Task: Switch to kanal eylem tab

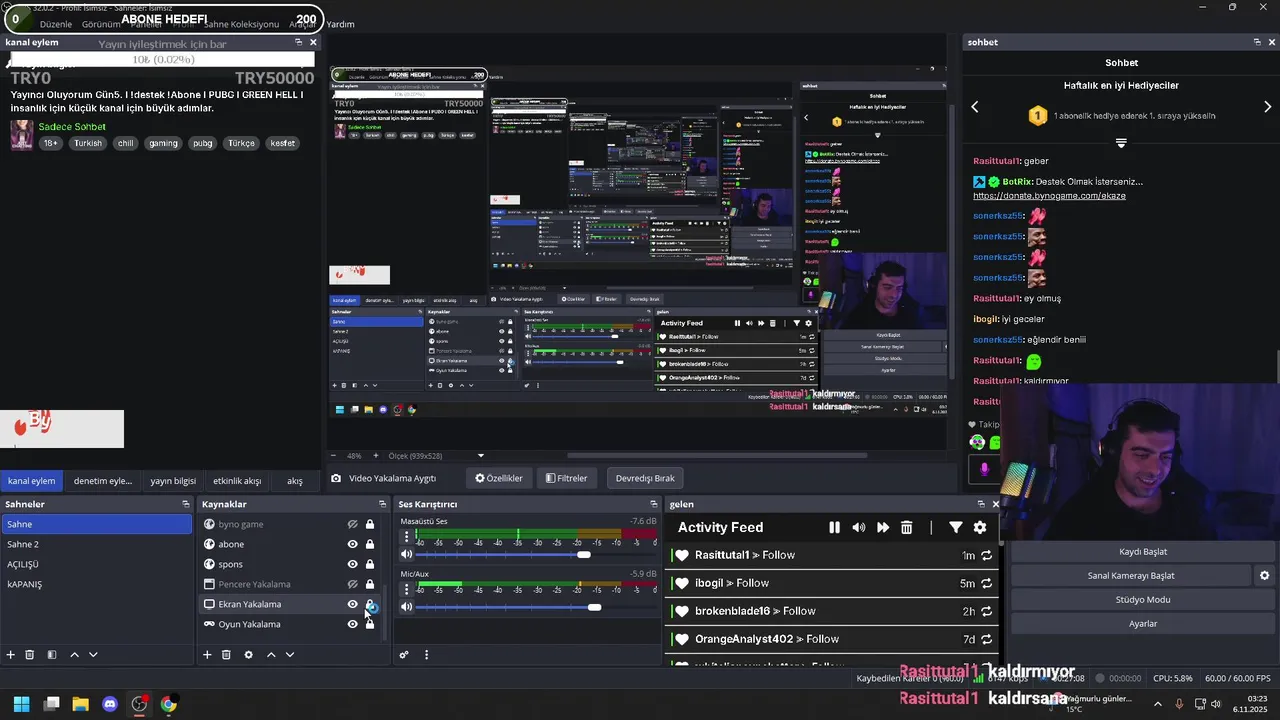Action: [31, 481]
